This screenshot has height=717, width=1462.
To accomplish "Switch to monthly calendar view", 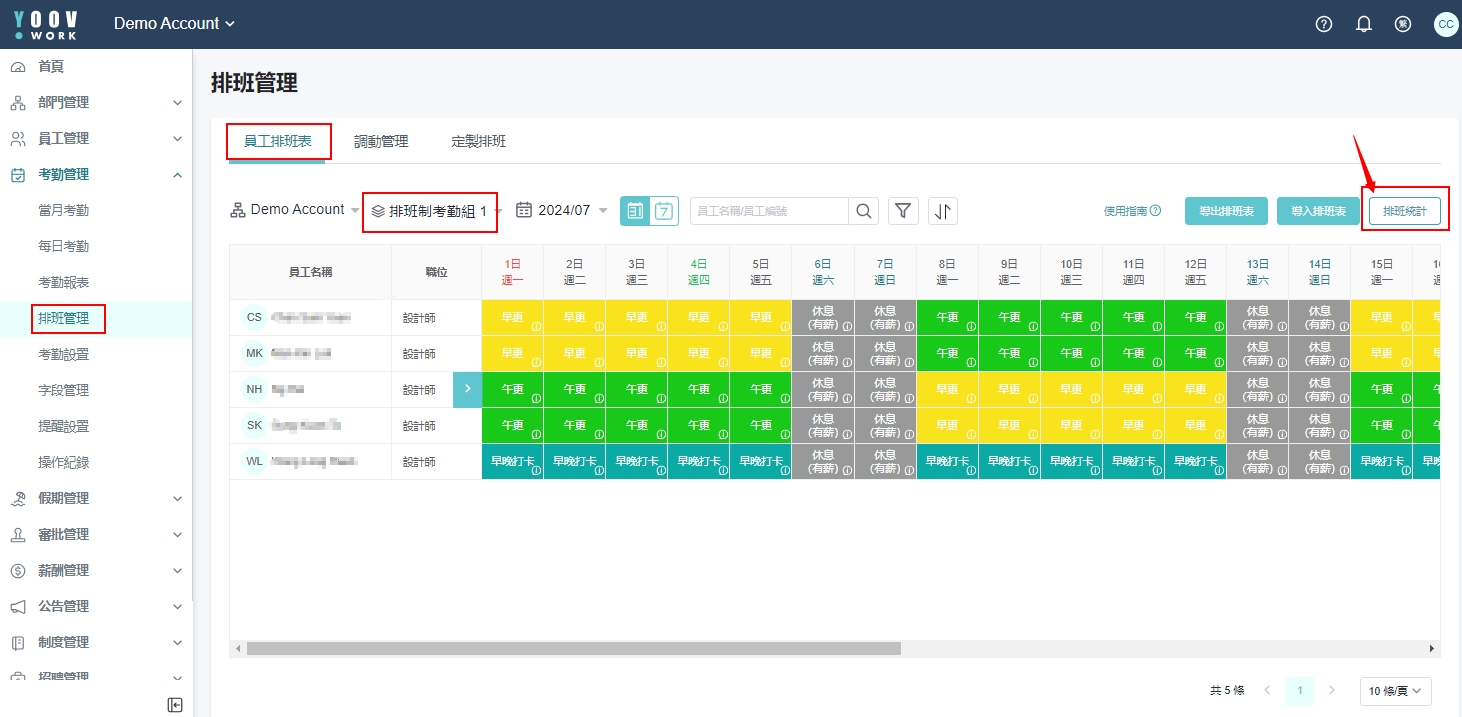I will (x=635, y=211).
